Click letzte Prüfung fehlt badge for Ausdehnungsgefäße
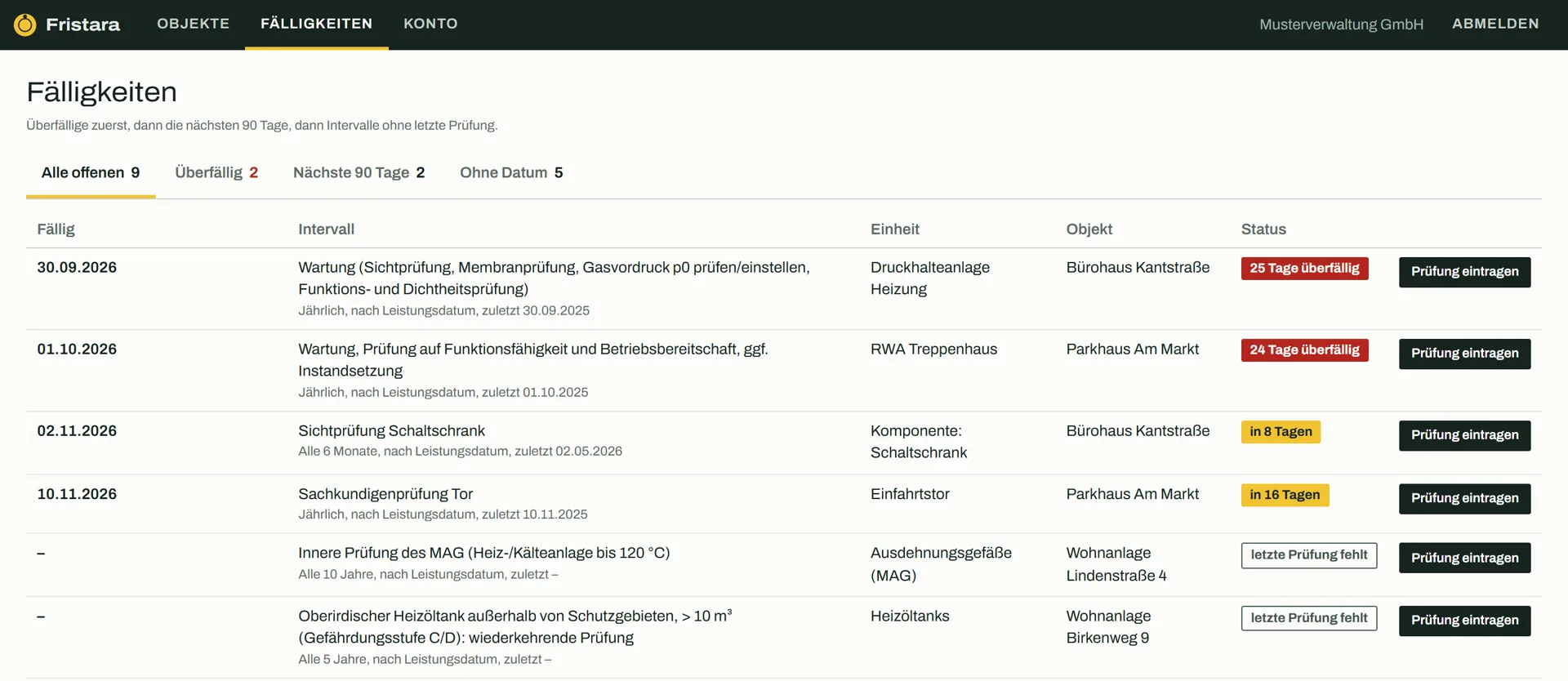This screenshot has width=1568, height=681. (1309, 555)
